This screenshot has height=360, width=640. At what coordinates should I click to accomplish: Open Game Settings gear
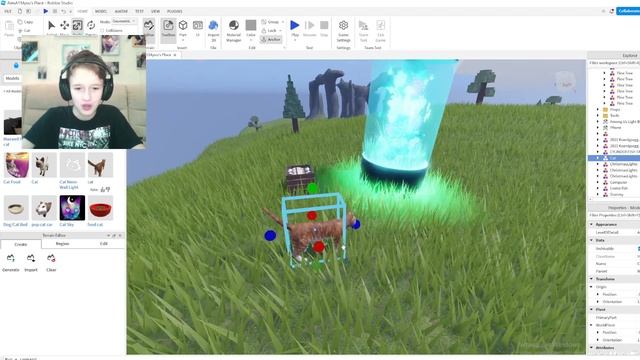344,30
